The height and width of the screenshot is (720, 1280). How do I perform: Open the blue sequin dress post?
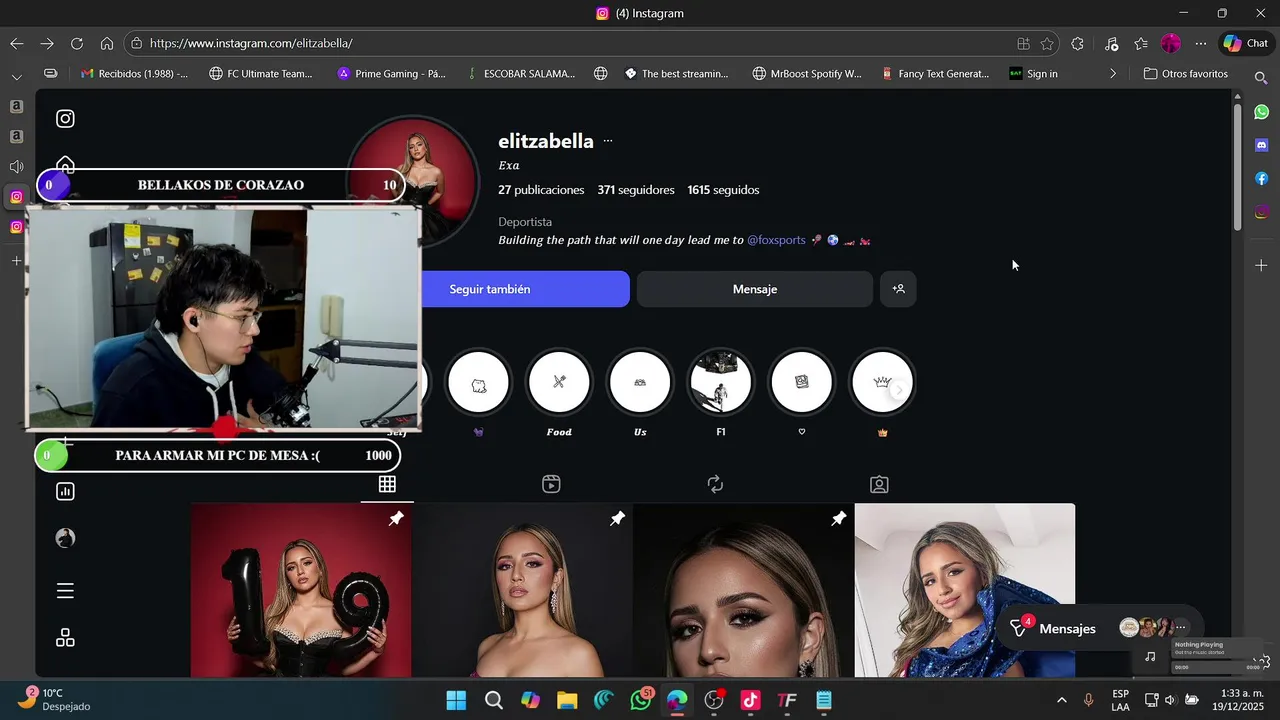pos(965,590)
